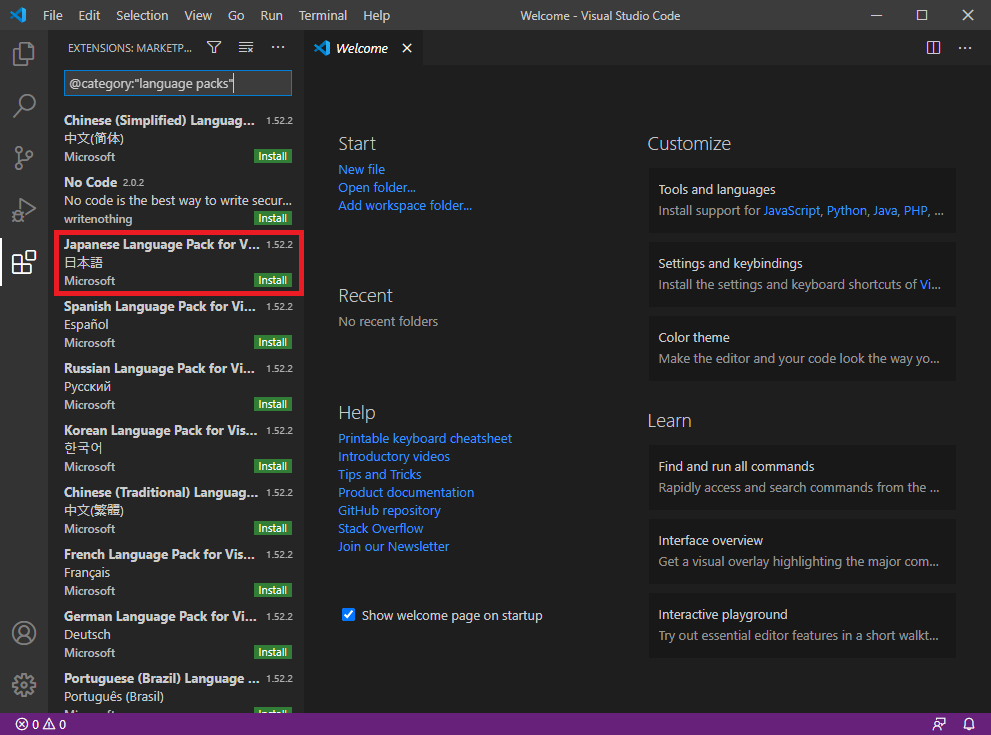Click Join our Newsletter link

[394, 546]
